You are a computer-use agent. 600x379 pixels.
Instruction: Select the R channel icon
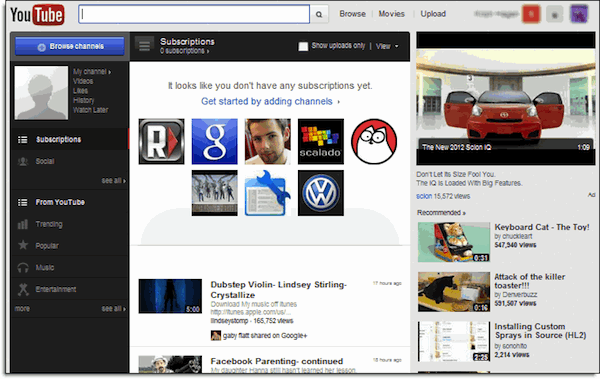tap(161, 141)
